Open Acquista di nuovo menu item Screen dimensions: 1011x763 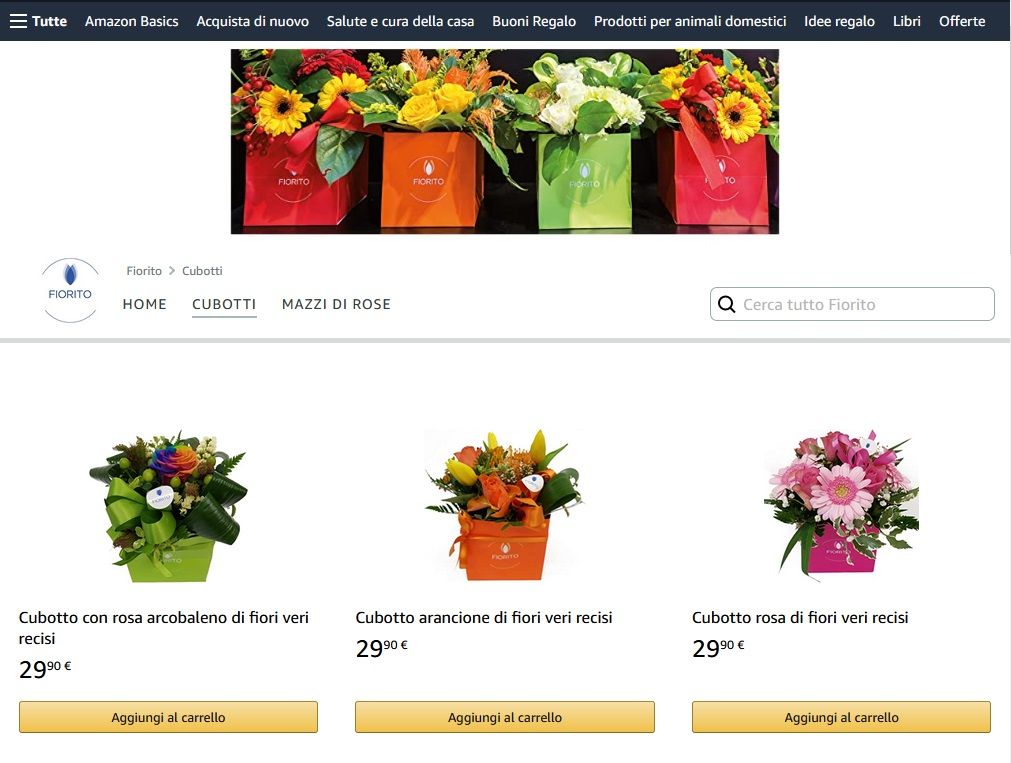click(x=252, y=21)
